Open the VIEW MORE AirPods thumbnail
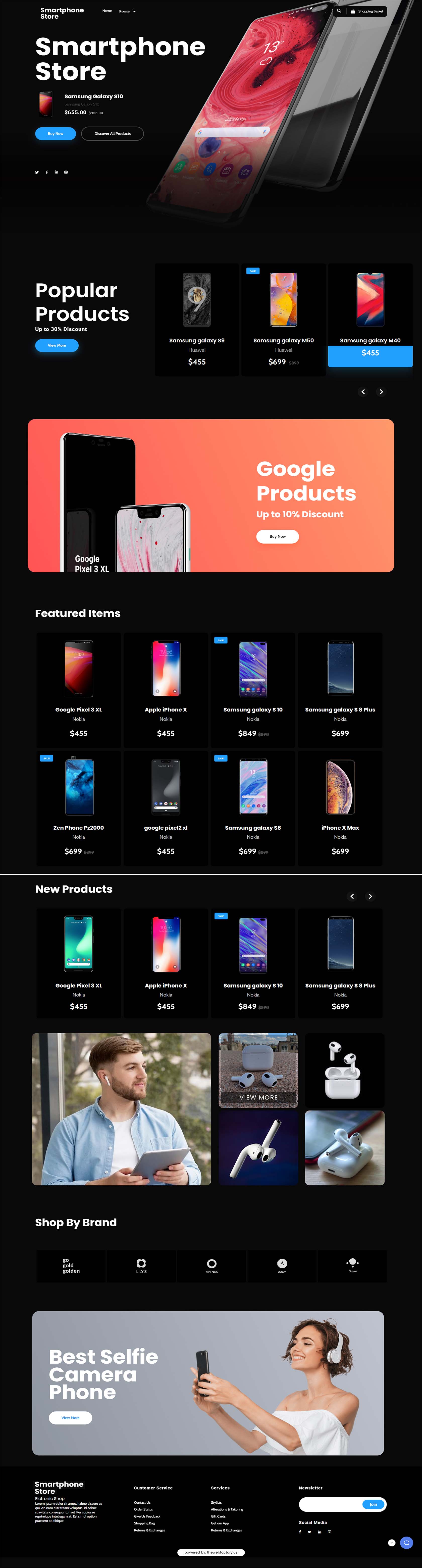Viewport: 422px width, 1568px height. [258, 1070]
